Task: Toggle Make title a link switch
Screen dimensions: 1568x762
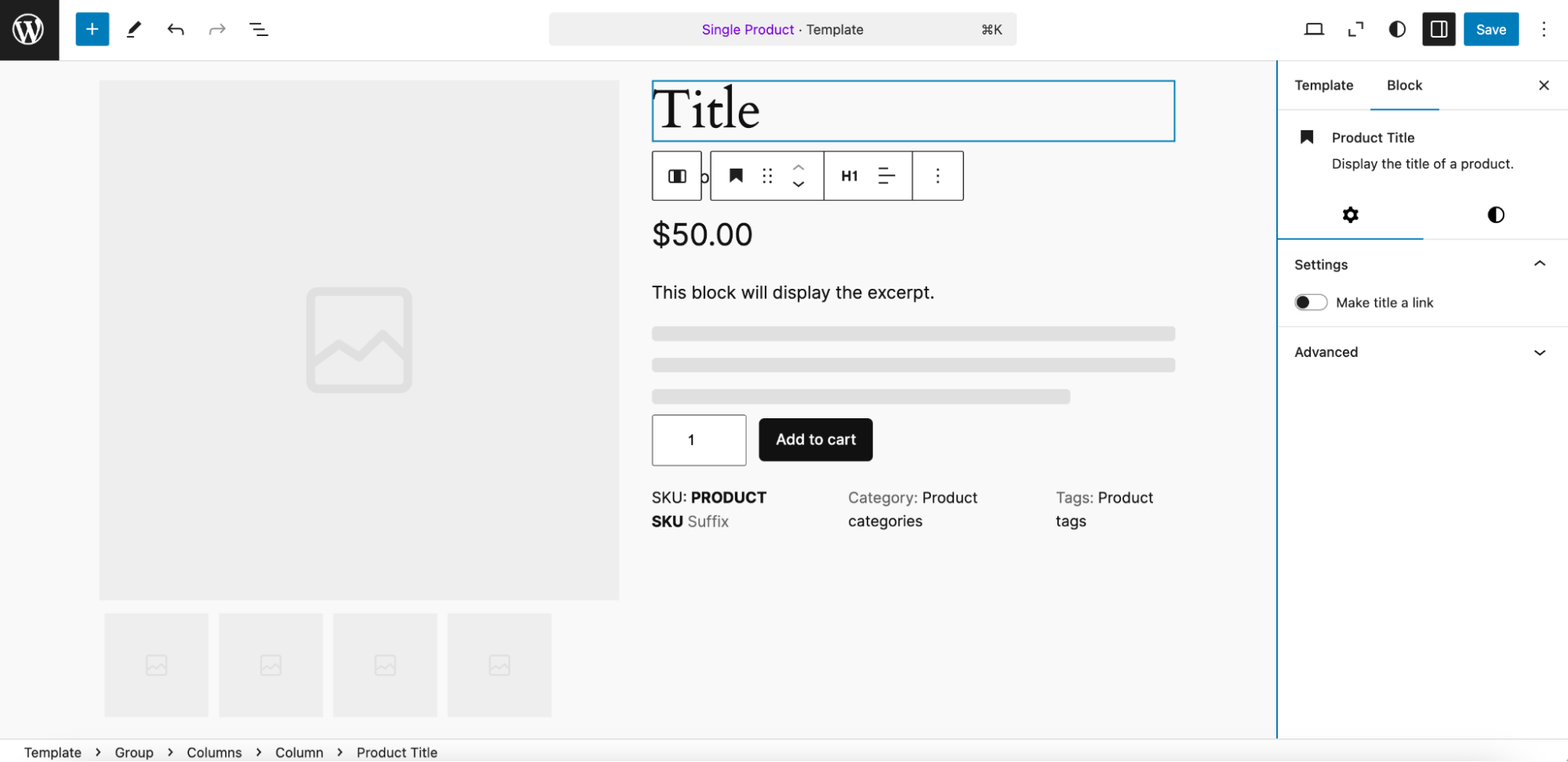Action: pos(1311,303)
